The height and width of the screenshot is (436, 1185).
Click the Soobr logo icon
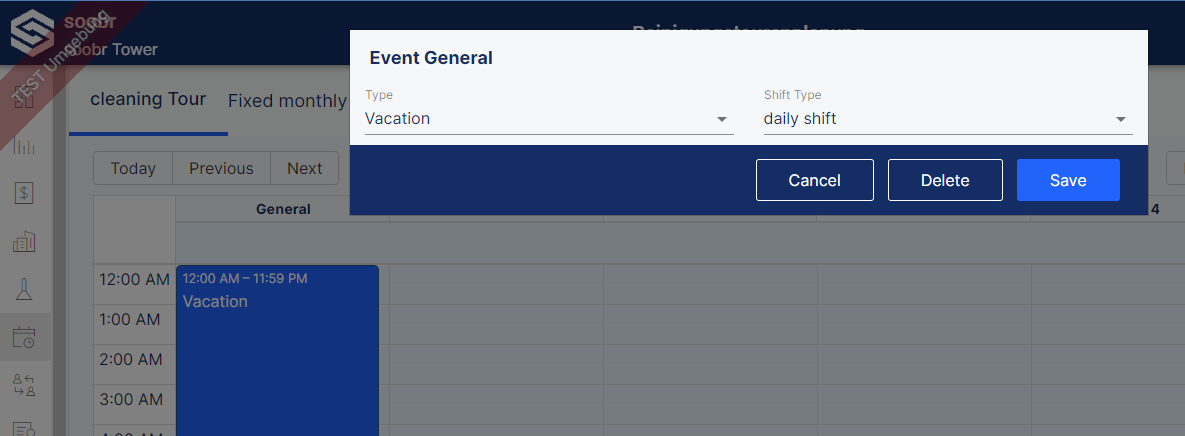tap(32, 32)
